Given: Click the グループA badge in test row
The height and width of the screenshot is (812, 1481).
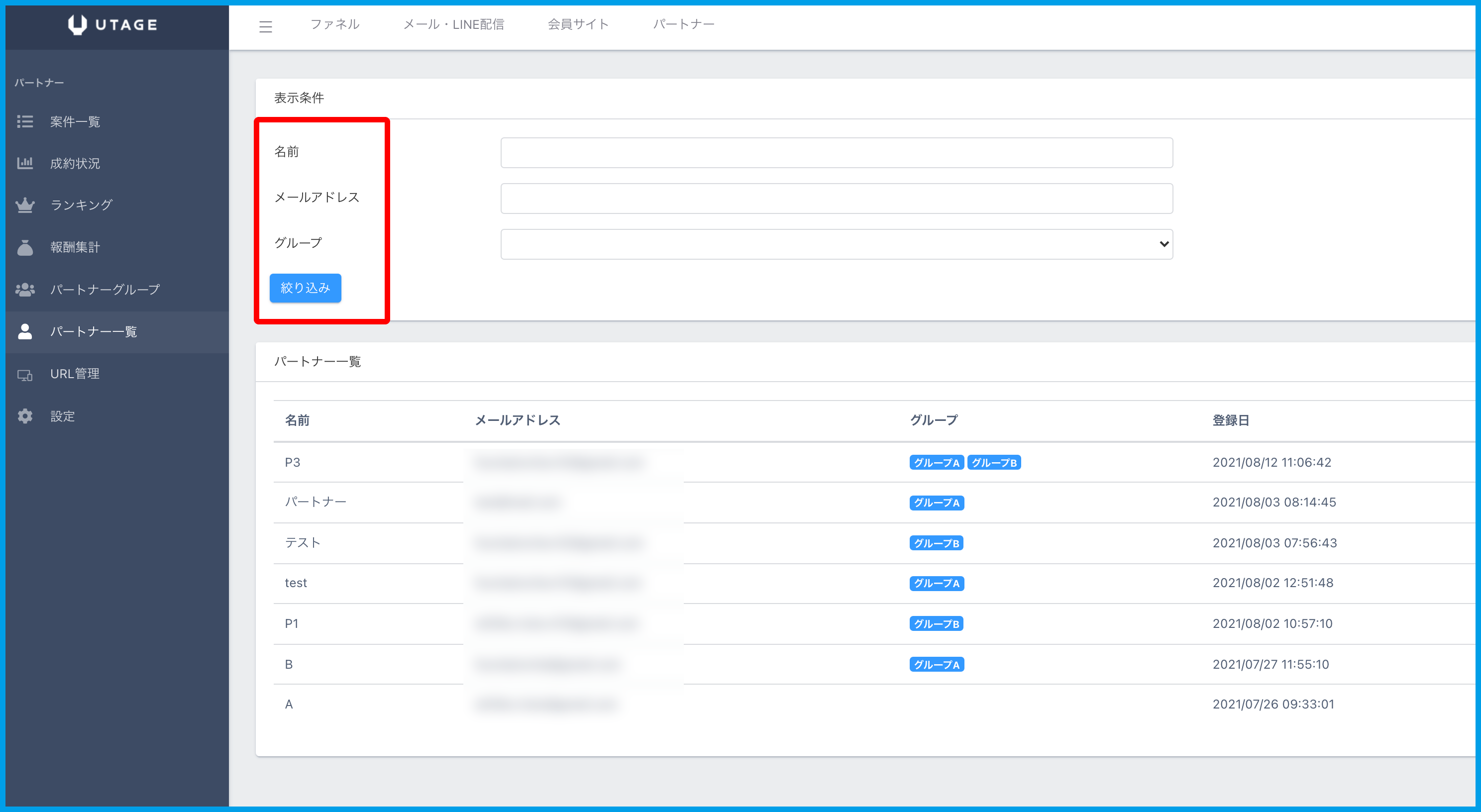Looking at the screenshot, I should [936, 583].
